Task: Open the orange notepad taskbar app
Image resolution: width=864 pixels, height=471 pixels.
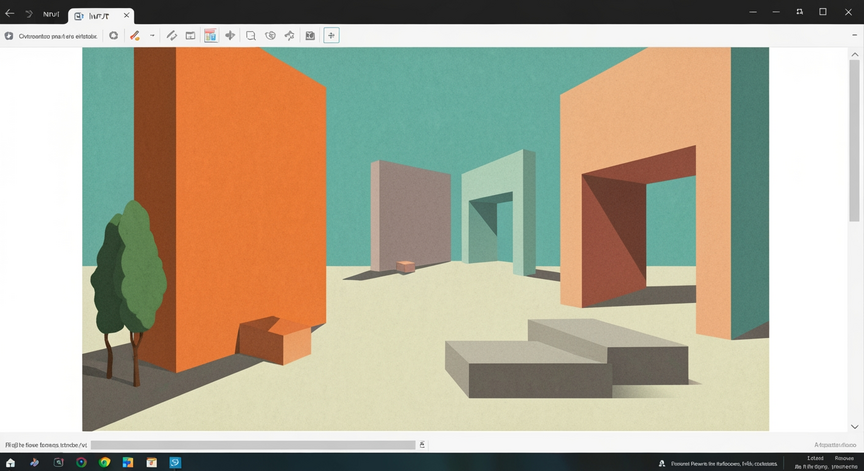Action: [x=152, y=463]
